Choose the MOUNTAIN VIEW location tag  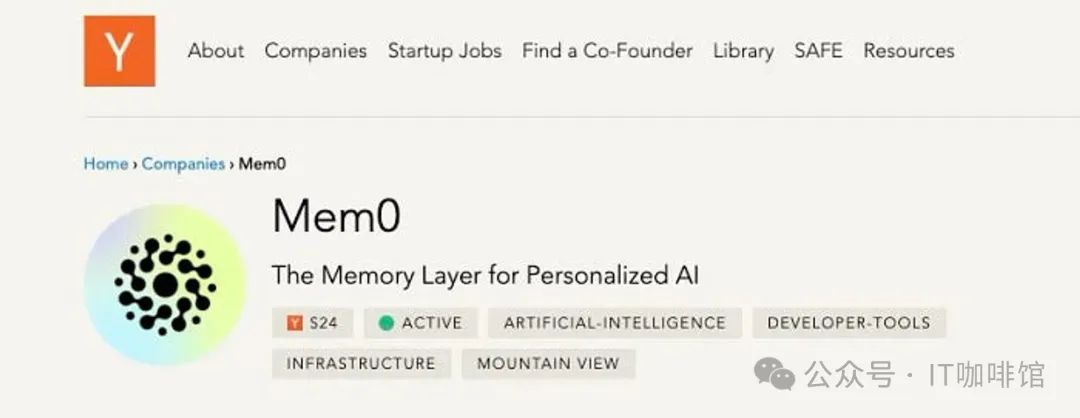coord(548,363)
